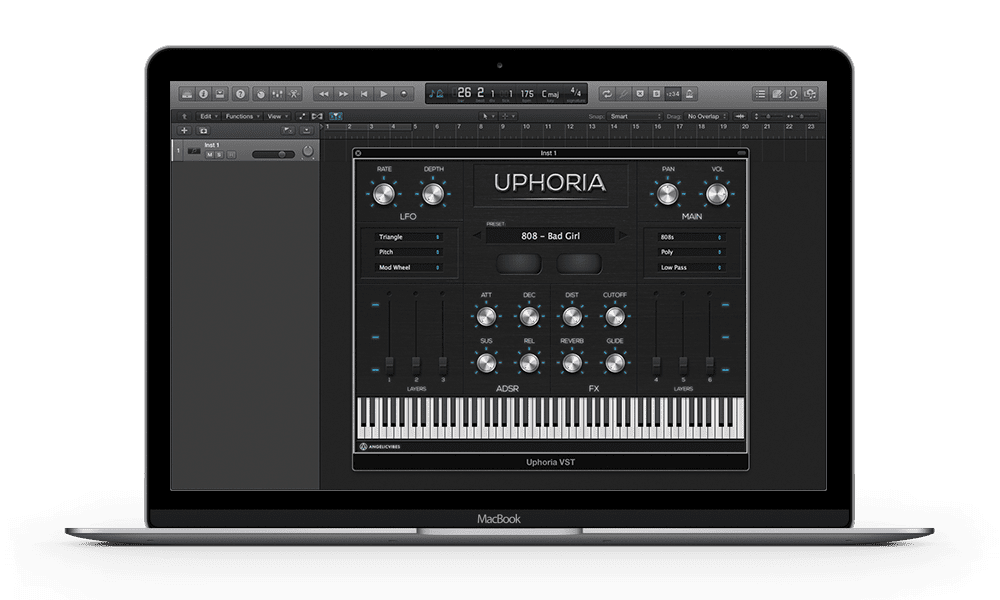Click the REL release knob
The image size is (1000, 600).
click(x=529, y=363)
